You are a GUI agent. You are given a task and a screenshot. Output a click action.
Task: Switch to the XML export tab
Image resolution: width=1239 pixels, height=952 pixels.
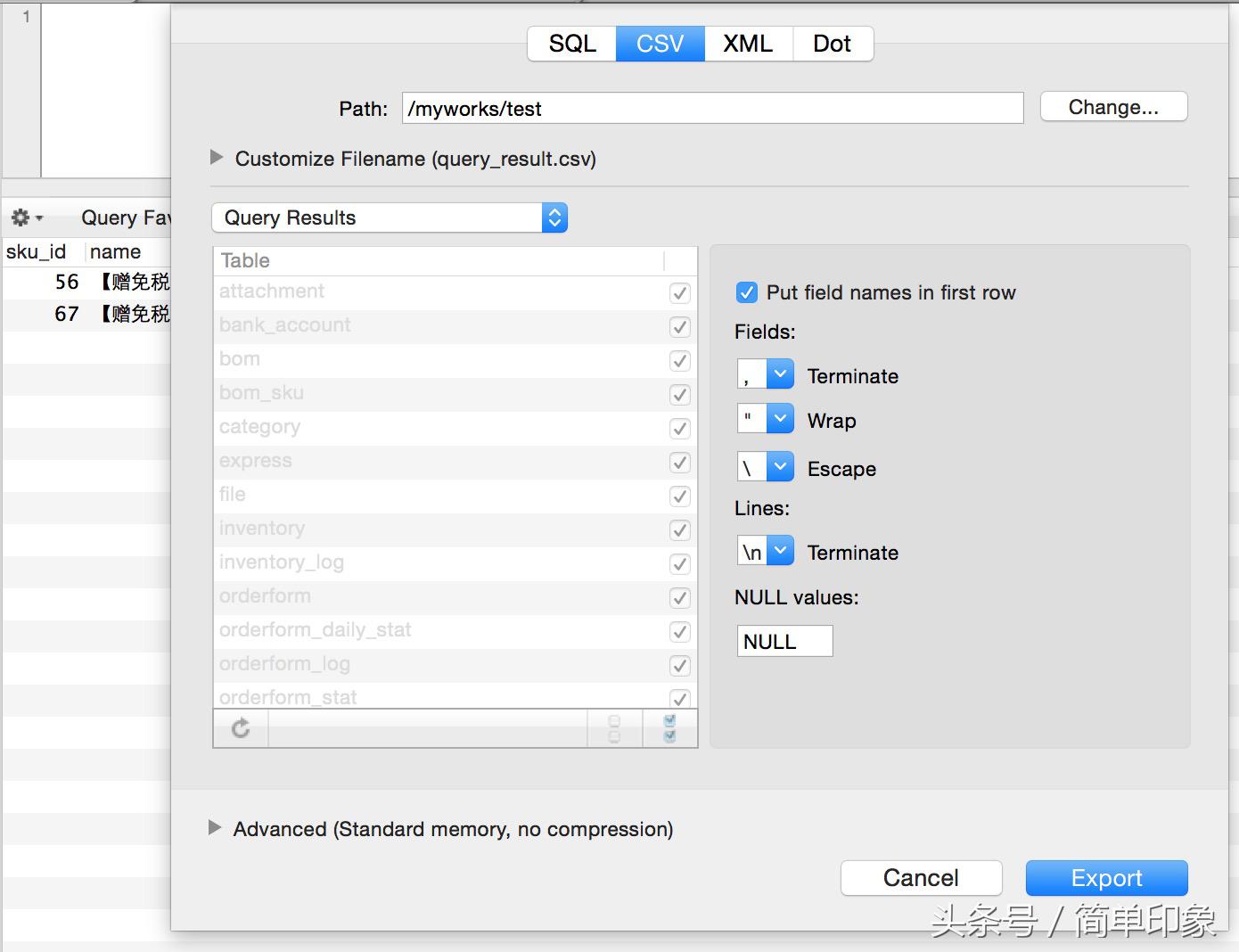tap(747, 44)
